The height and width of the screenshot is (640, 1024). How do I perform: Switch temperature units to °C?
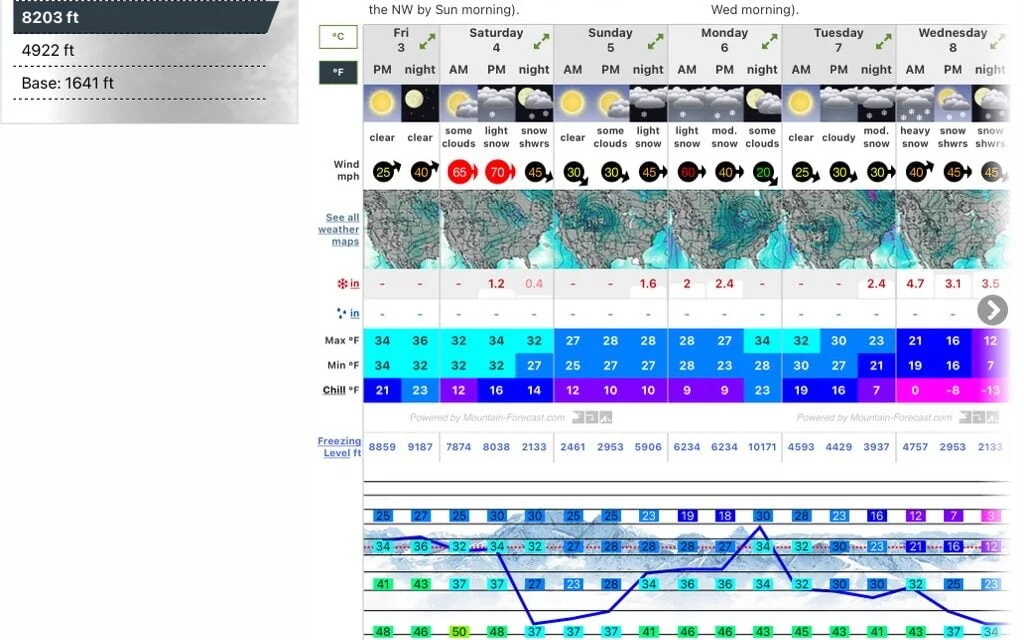[x=338, y=37]
